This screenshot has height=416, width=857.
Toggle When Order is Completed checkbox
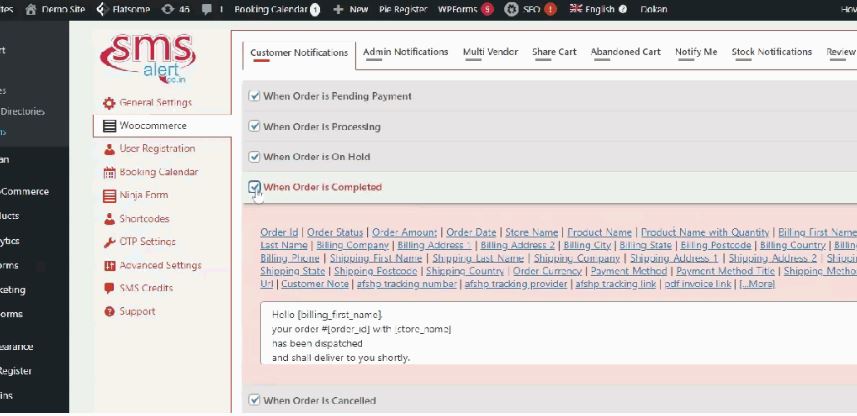click(x=254, y=187)
